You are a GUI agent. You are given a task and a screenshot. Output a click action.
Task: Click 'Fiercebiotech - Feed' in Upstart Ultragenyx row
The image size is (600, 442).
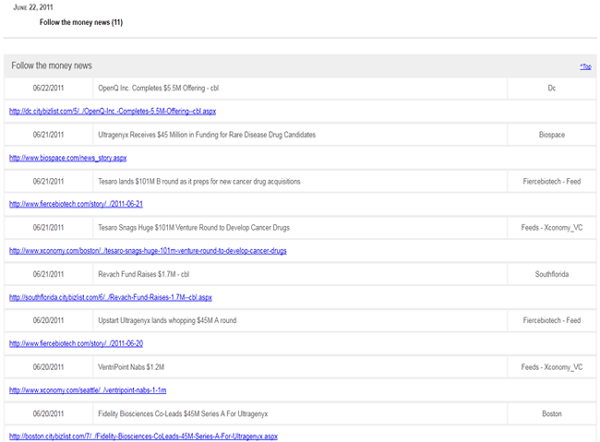pyautogui.click(x=552, y=320)
